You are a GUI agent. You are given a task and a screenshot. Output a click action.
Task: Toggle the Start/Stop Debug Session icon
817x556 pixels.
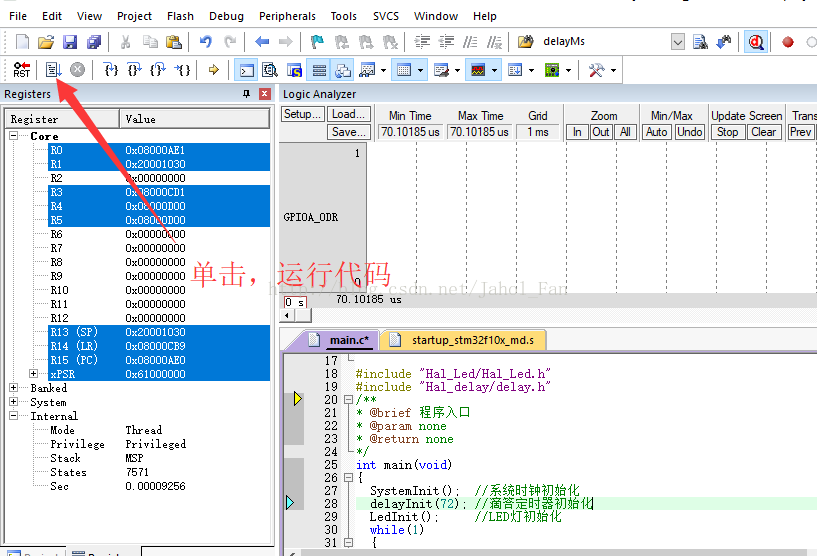[756, 42]
